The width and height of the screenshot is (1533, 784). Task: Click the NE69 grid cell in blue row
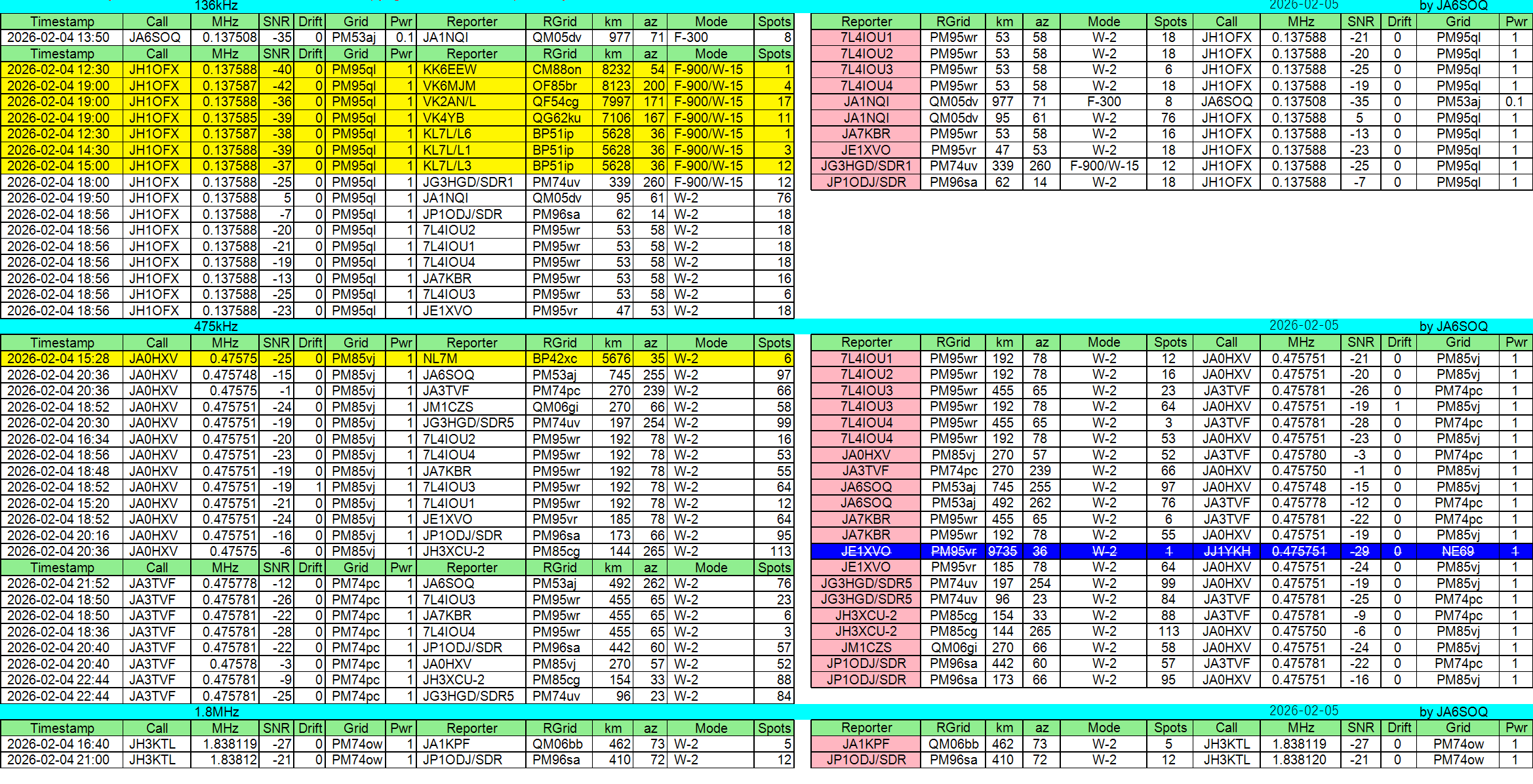(1458, 551)
